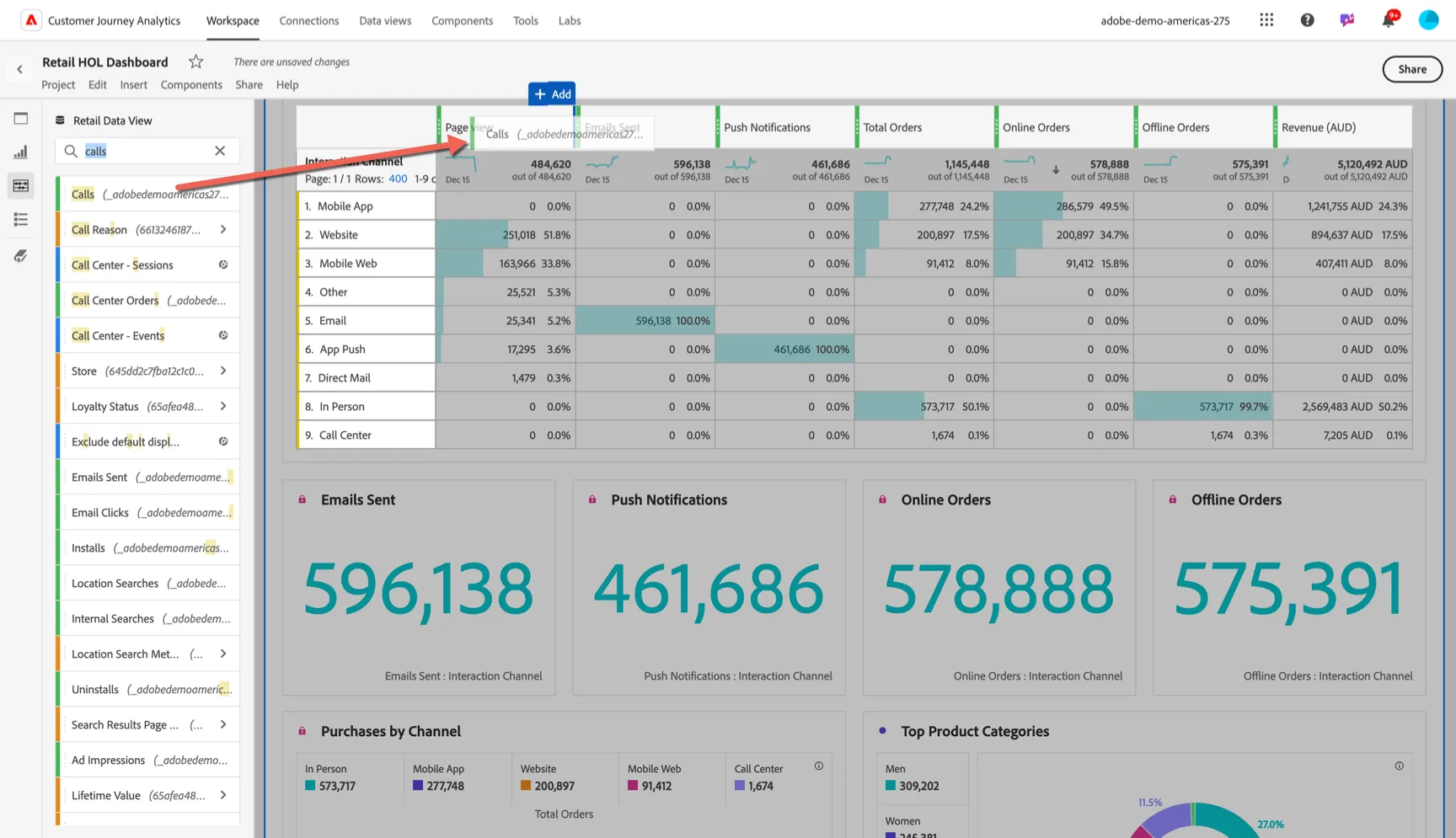Open the Insert menu
1456x838 pixels.
pos(133,84)
